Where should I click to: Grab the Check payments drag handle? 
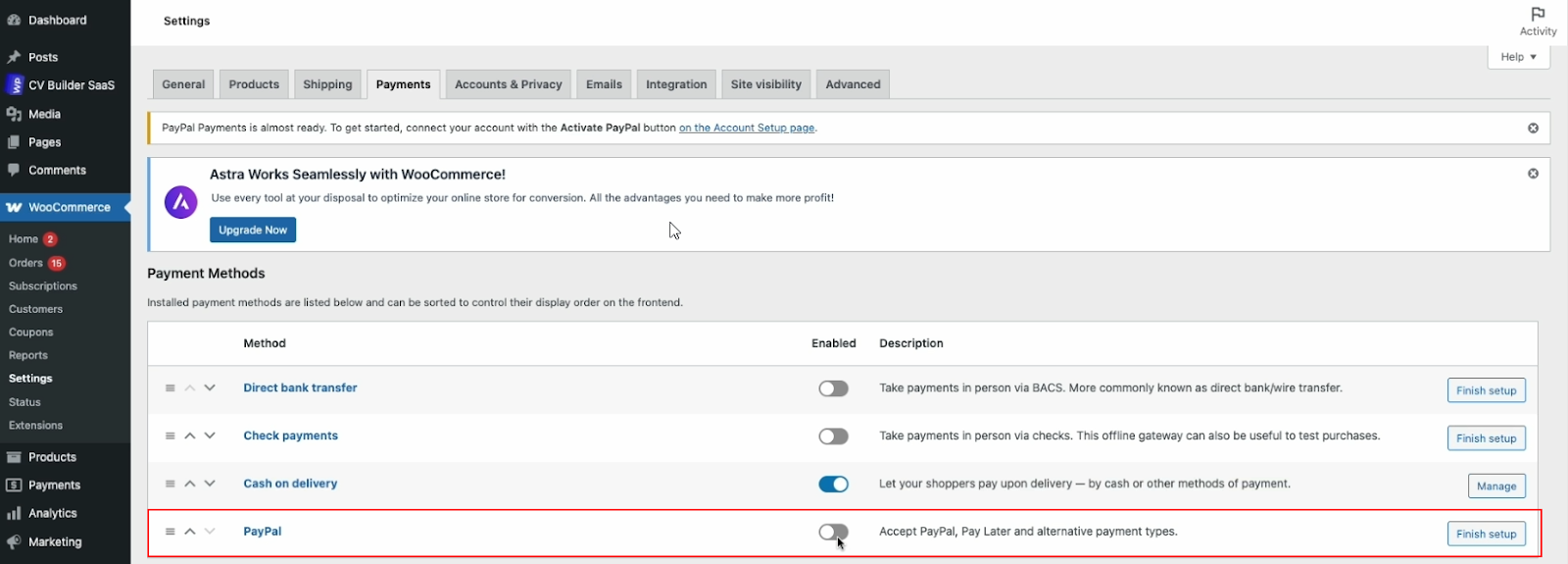pos(171,436)
